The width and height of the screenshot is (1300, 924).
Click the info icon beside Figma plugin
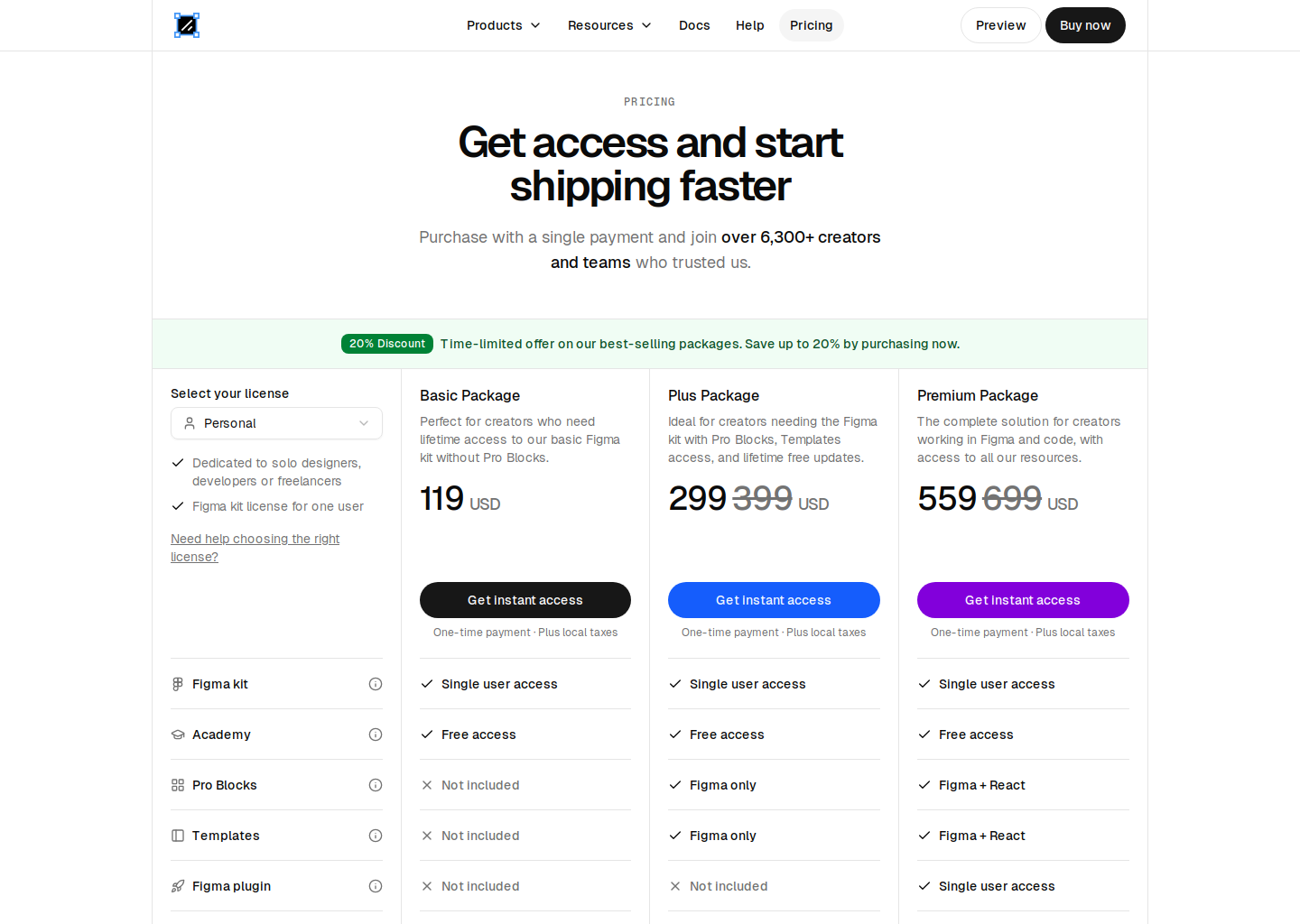375,886
